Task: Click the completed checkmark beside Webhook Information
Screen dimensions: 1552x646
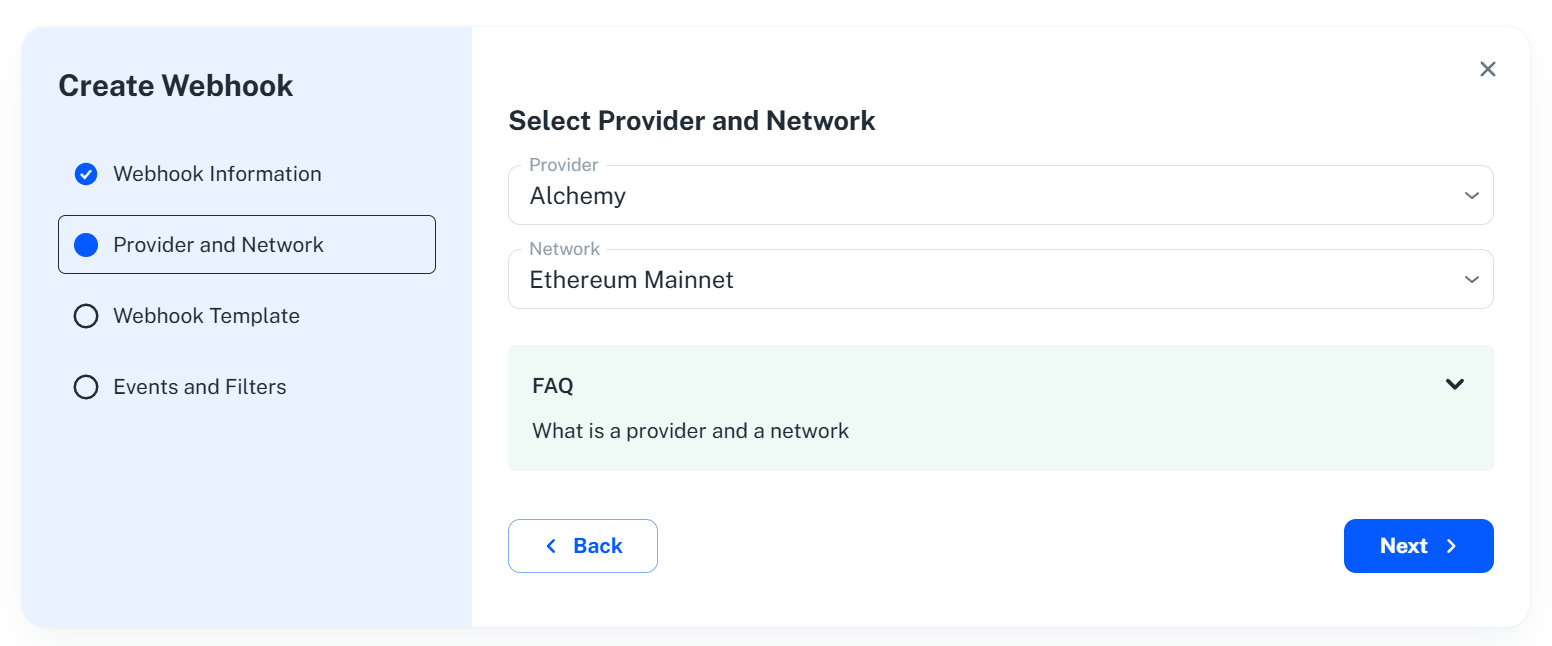Action: (x=86, y=173)
